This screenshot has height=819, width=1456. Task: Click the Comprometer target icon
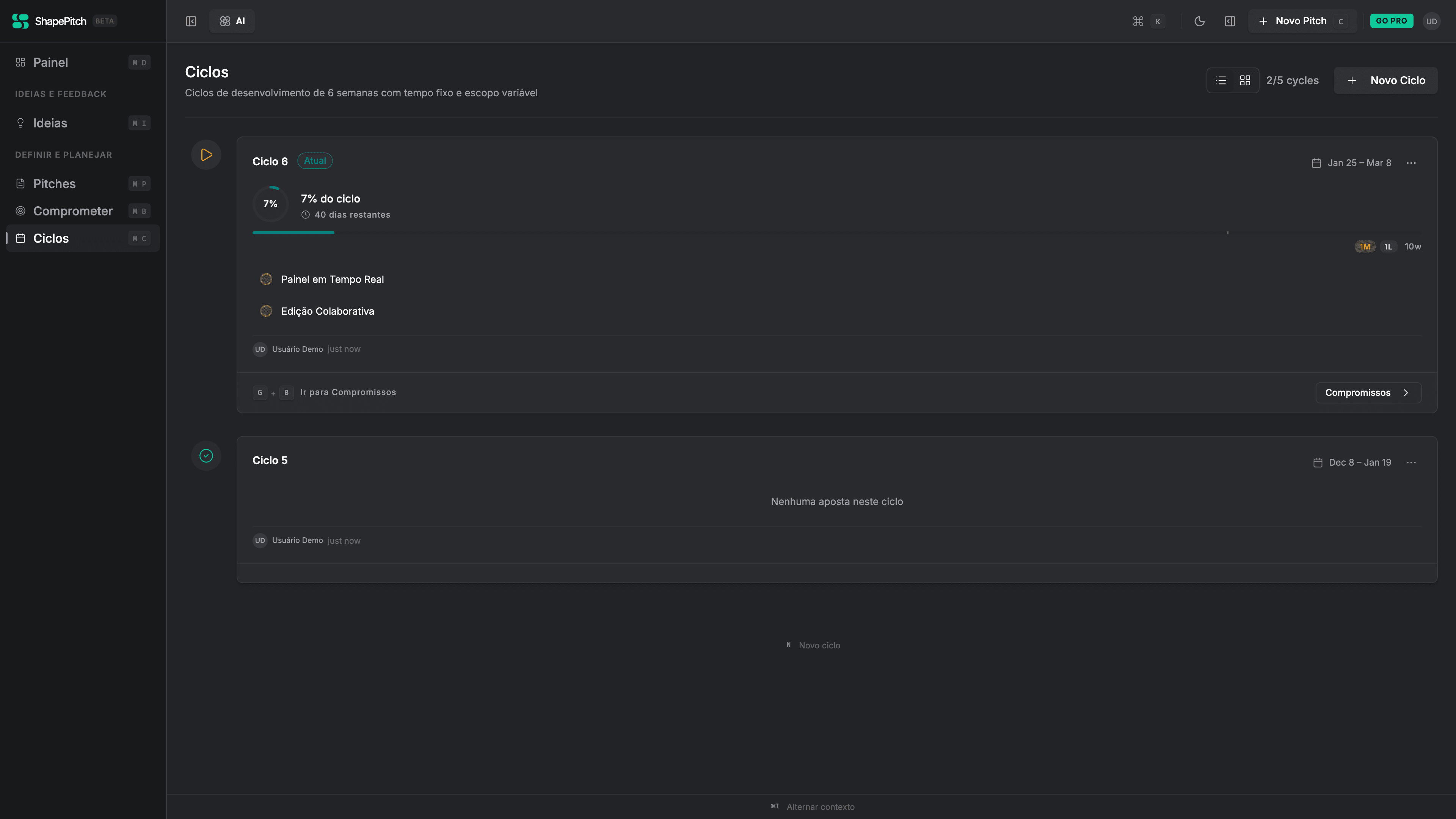pyautogui.click(x=20, y=211)
